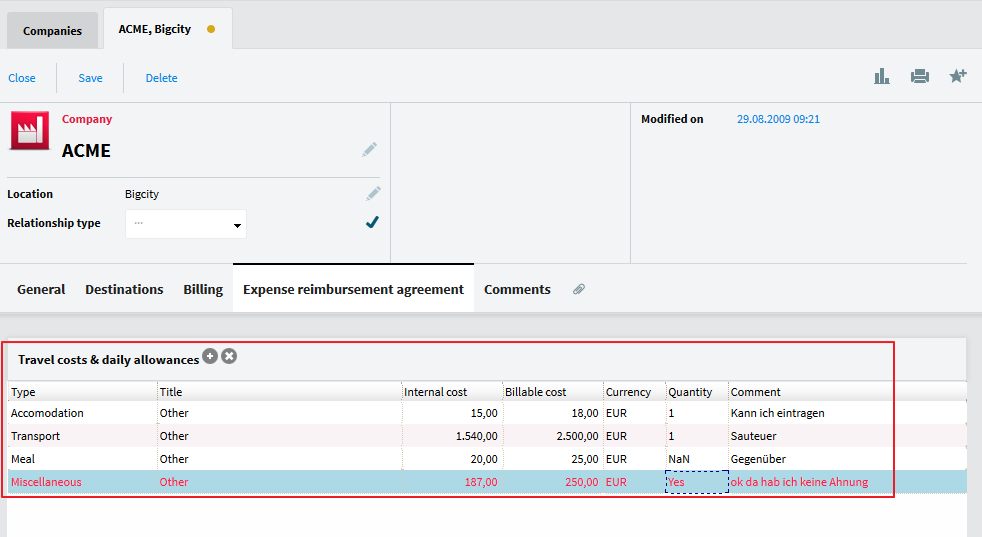Click the NaN quantity cell
Image resolution: width=982 pixels, height=537 pixels.
click(x=697, y=459)
